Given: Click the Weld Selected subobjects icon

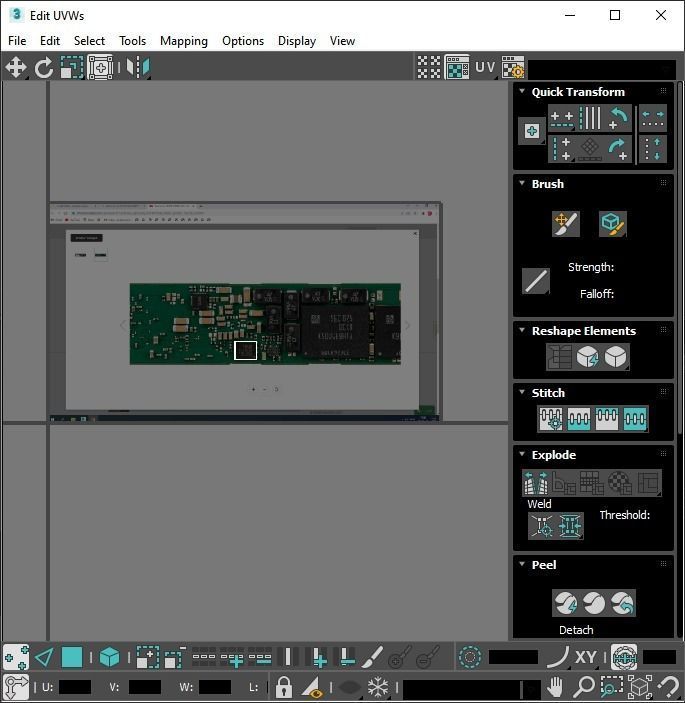Looking at the screenshot, I should [x=570, y=525].
